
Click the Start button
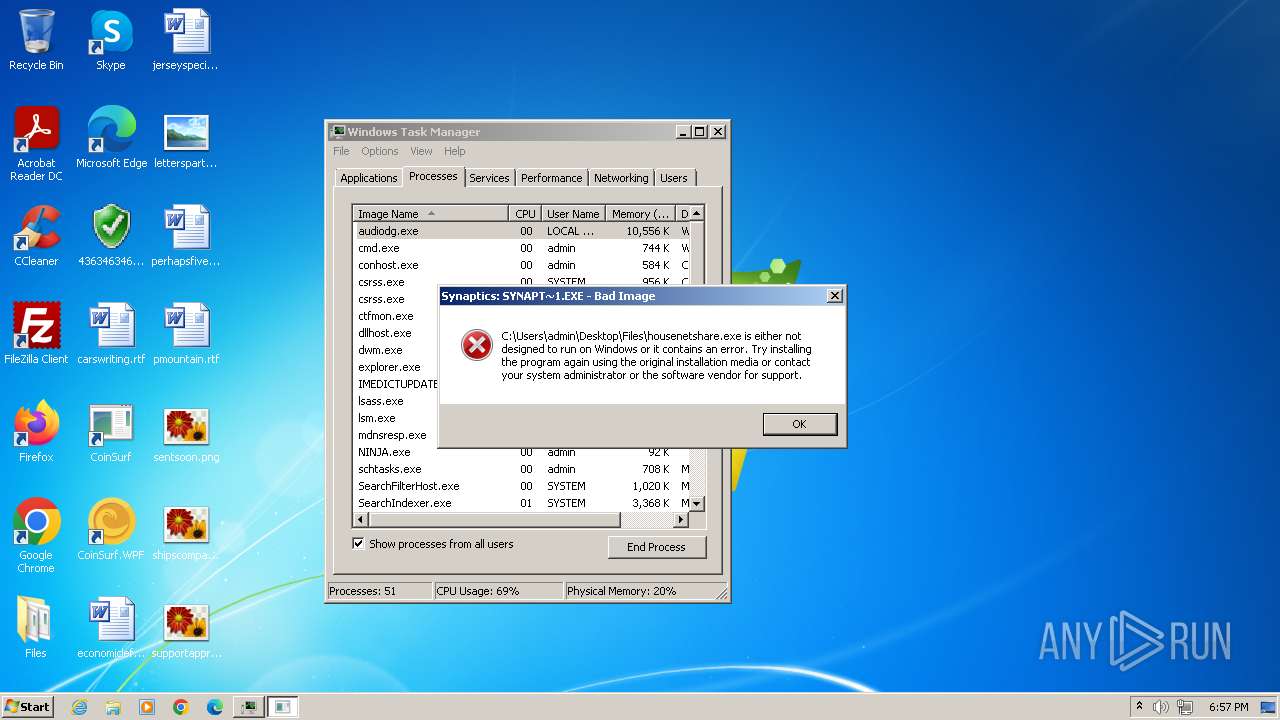pyautogui.click(x=27, y=707)
